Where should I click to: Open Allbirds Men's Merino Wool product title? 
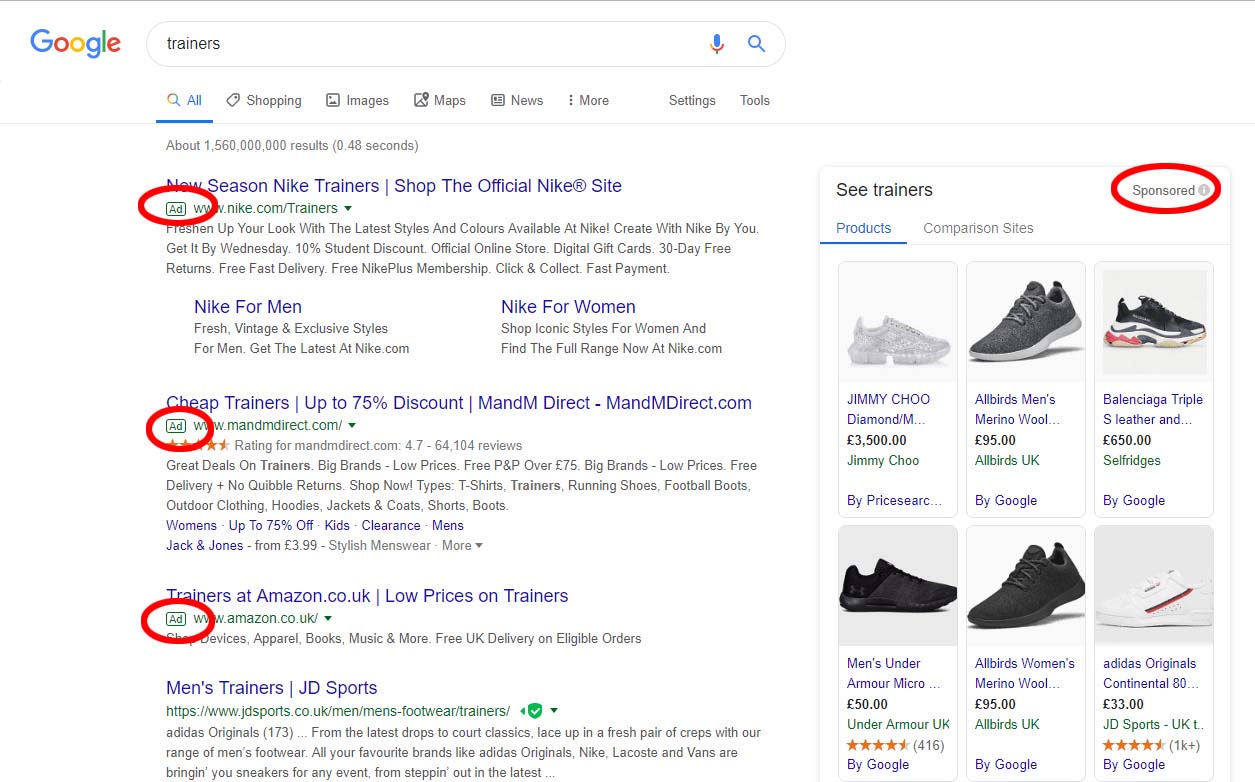[1017, 409]
